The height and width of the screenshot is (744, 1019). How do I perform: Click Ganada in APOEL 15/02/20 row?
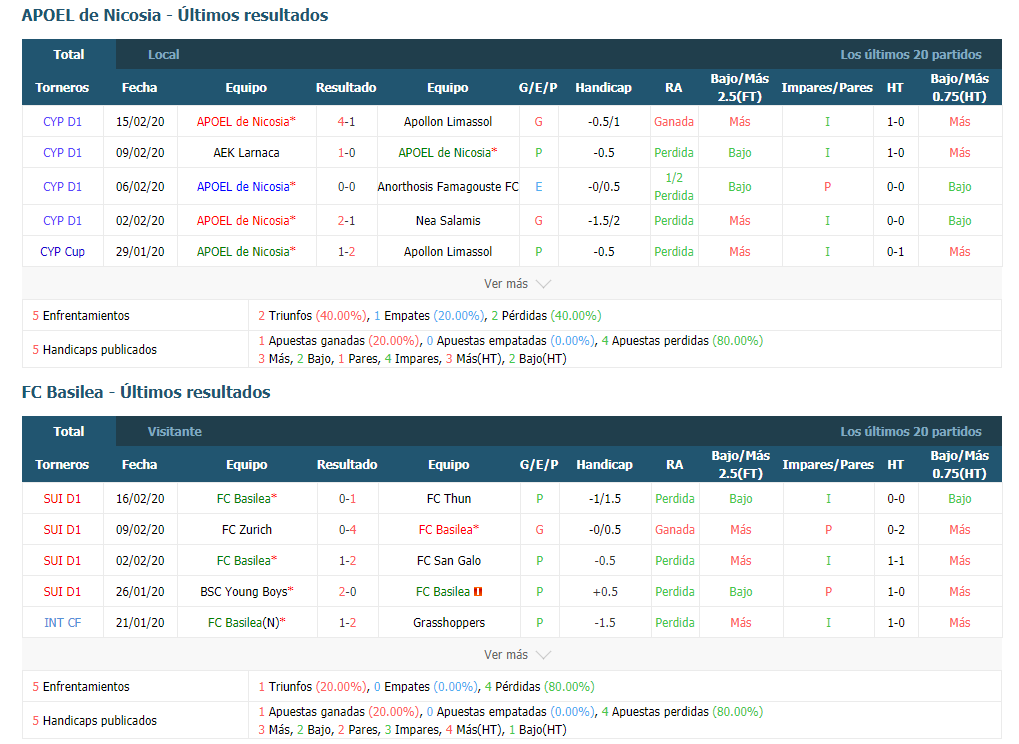tap(674, 122)
